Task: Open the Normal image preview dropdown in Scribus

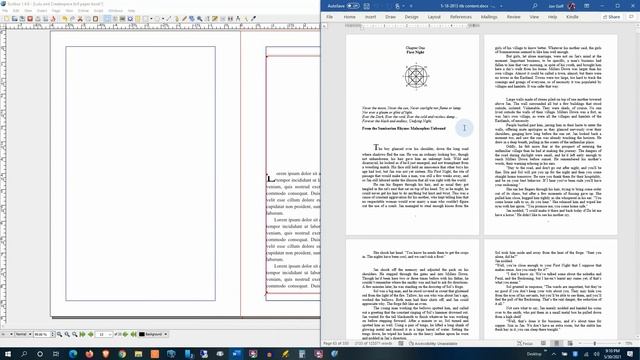Action: [23, 334]
